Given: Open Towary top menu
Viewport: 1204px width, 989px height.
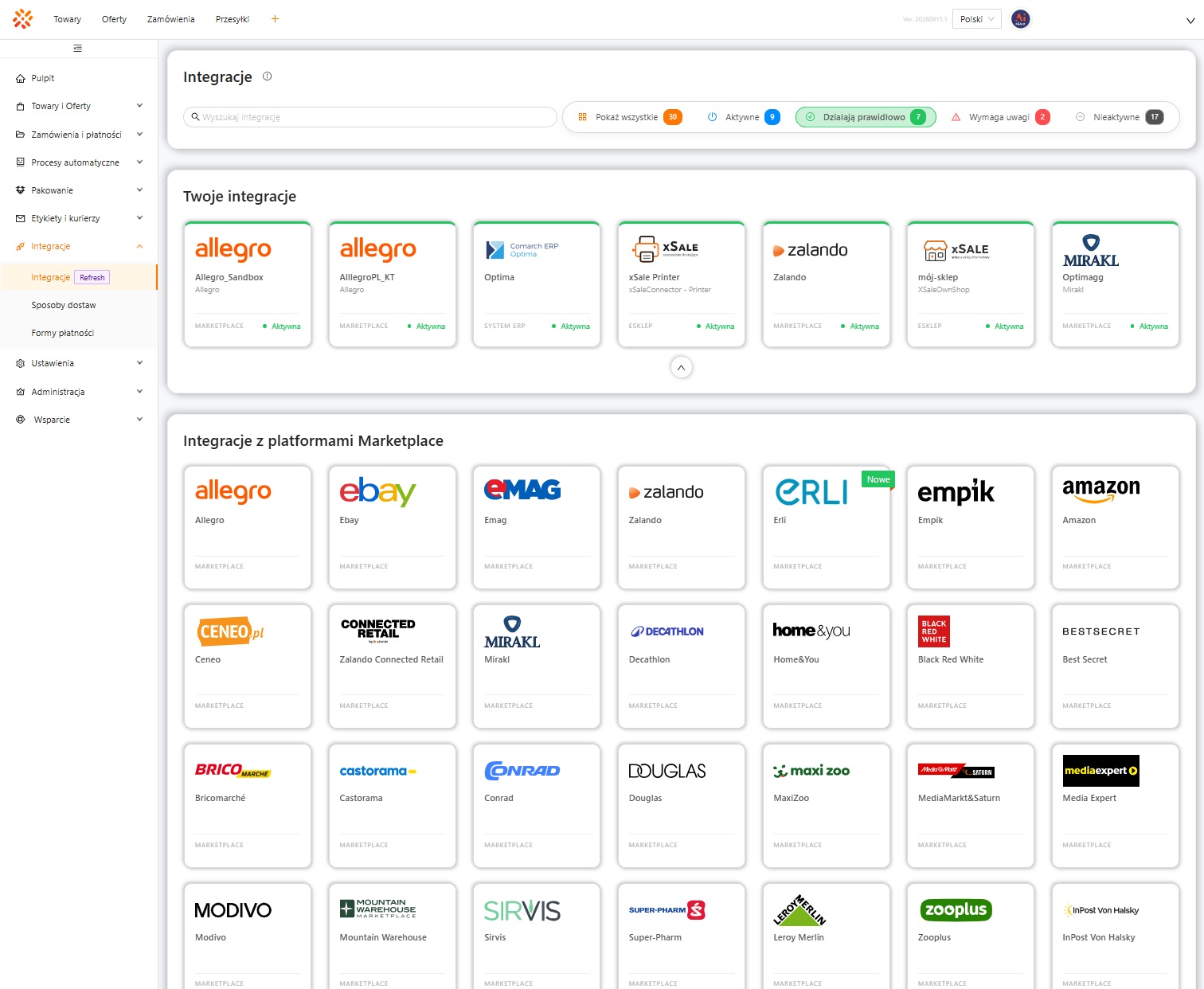Looking at the screenshot, I should 68,19.
